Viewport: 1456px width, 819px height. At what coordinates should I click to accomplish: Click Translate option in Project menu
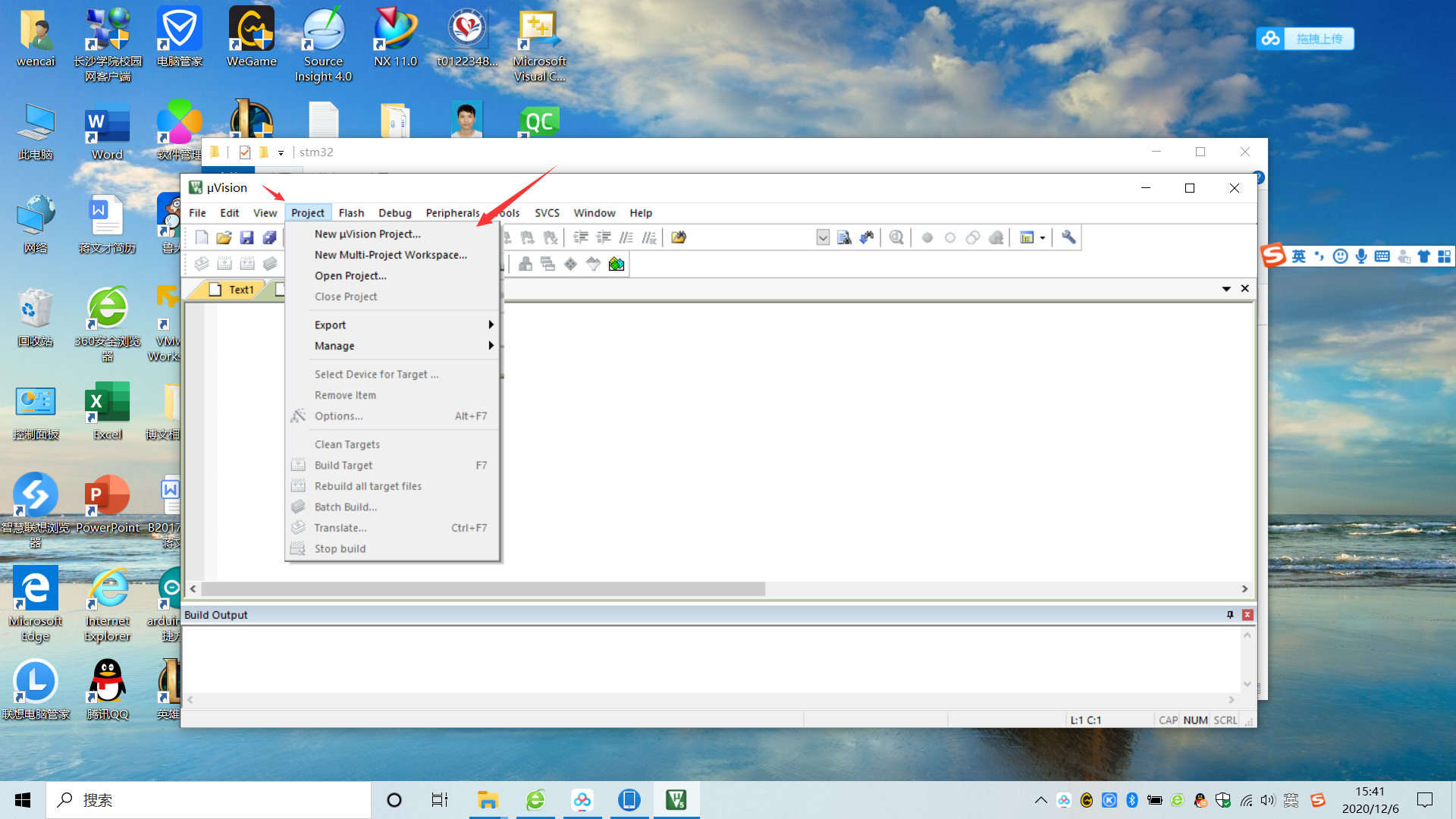[339, 527]
